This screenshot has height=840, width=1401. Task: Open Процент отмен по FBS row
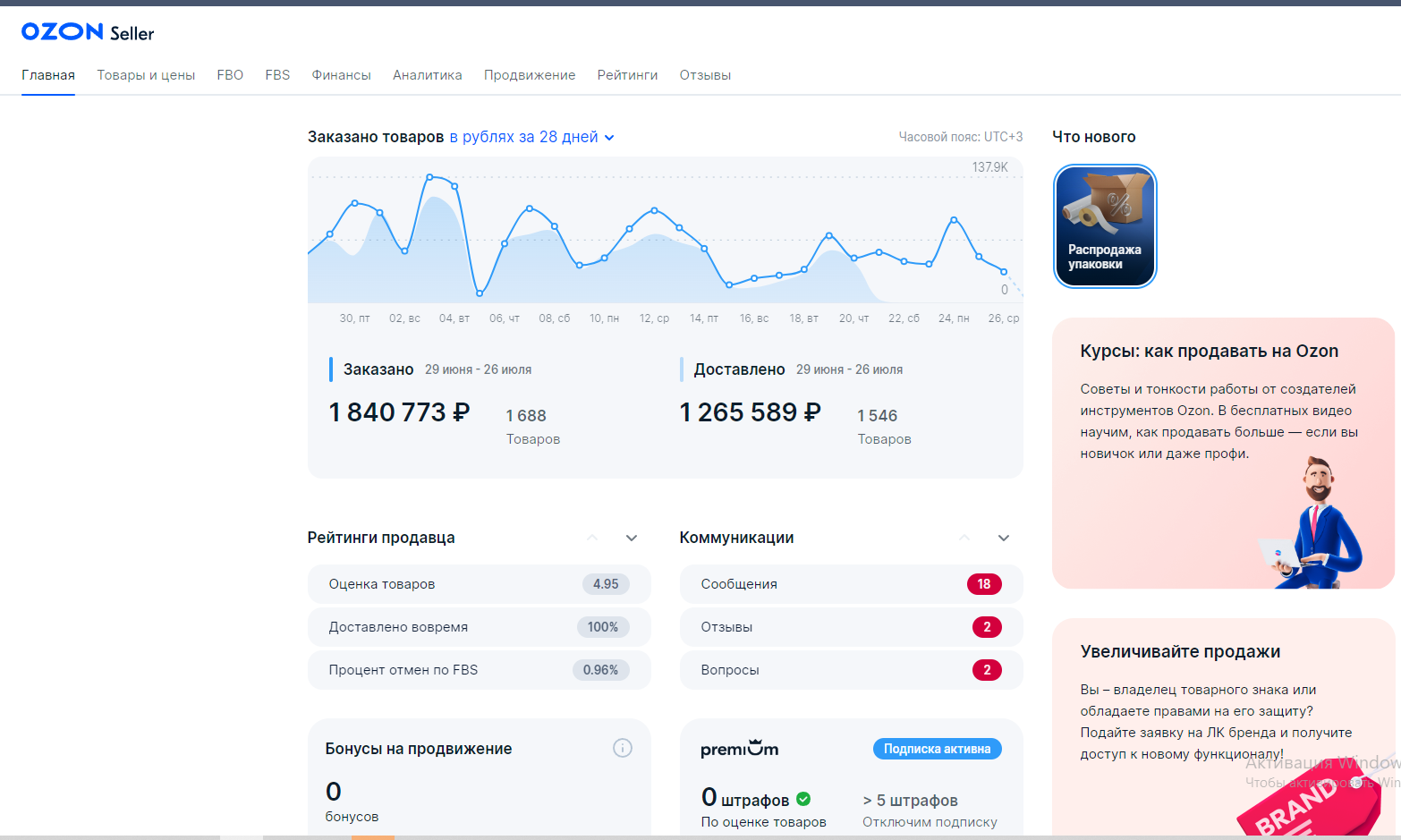[480, 670]
